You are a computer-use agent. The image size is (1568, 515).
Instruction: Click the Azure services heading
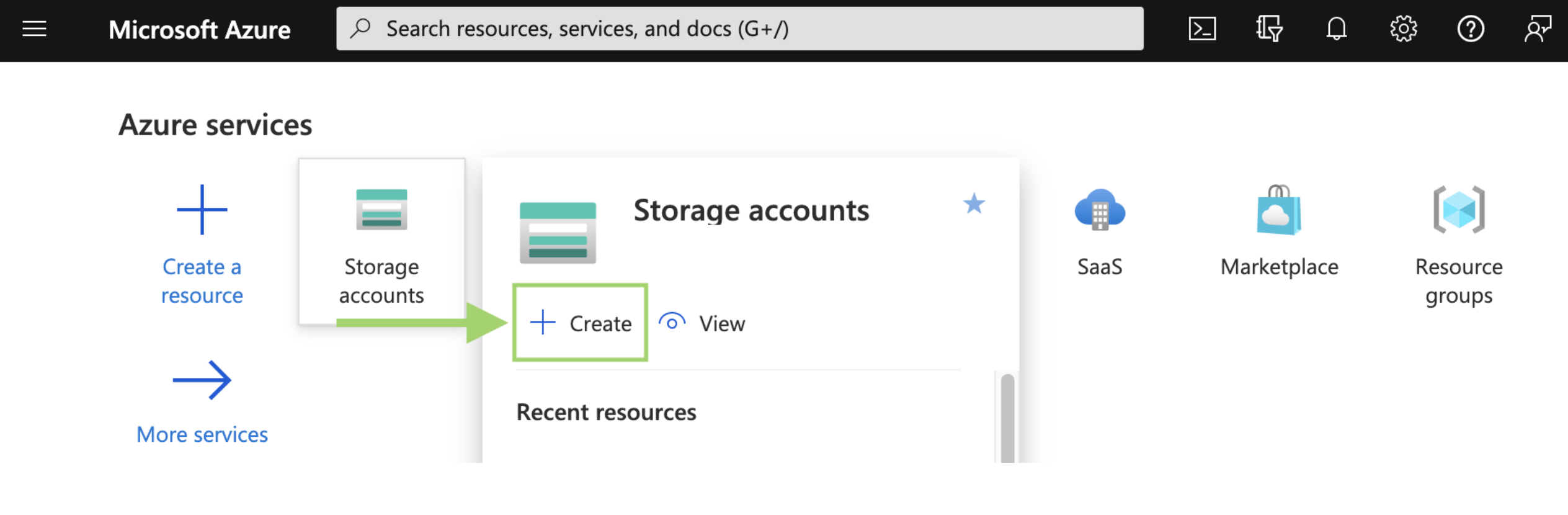215,125
